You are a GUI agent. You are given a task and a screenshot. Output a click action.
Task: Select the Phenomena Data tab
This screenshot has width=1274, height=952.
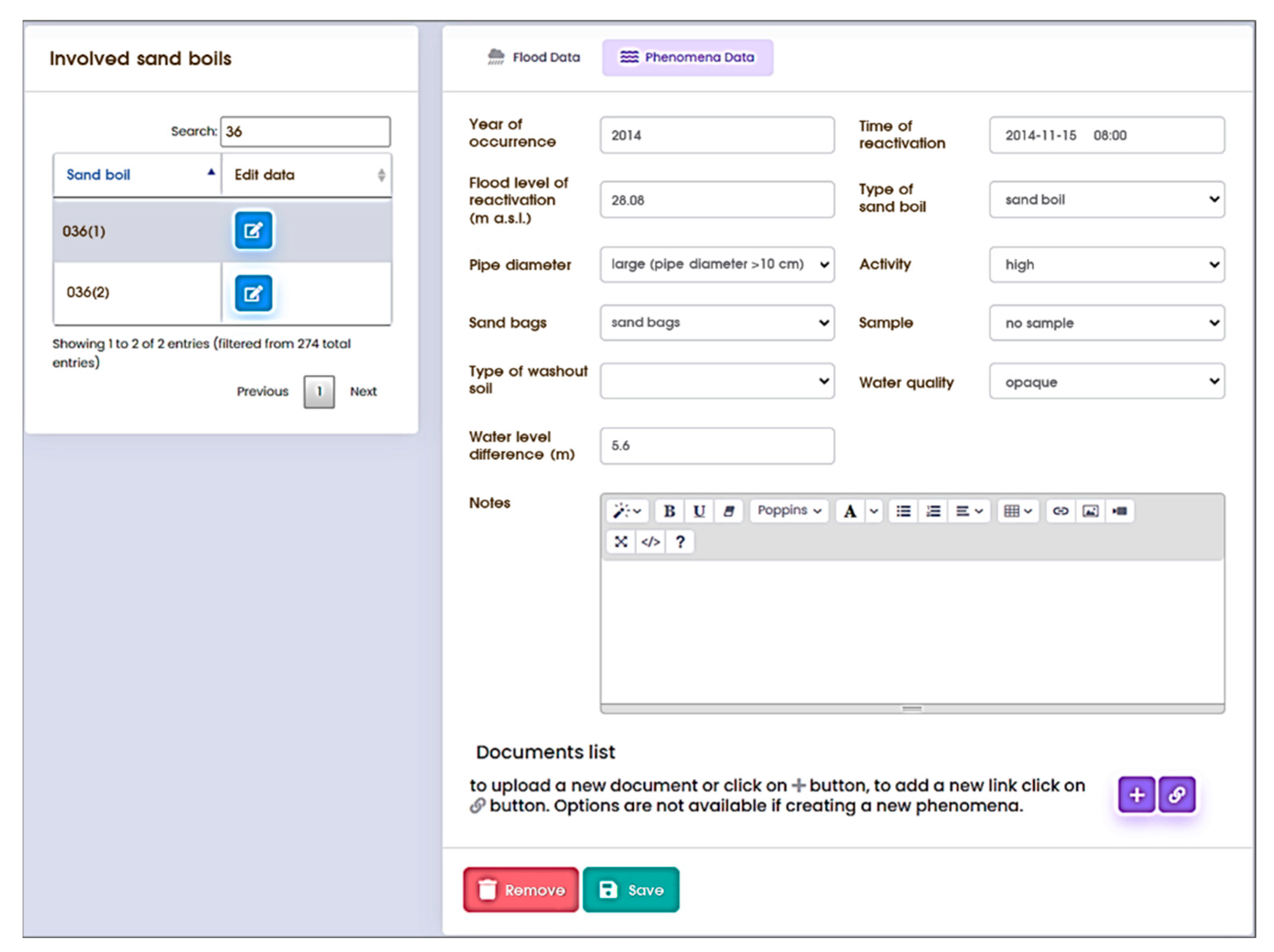click(x=687, y=57)
